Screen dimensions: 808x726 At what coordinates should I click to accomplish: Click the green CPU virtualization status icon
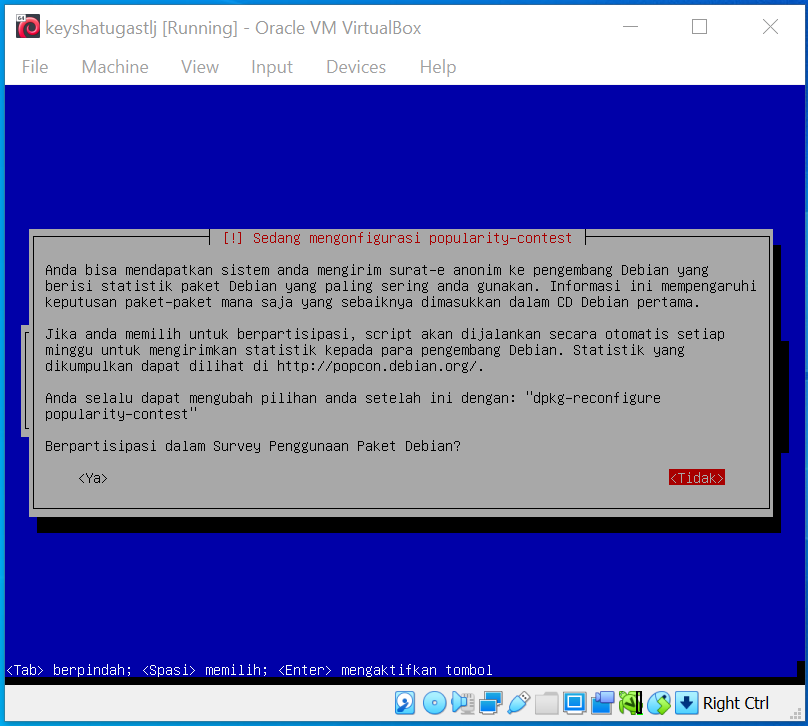tap(631, 703)
